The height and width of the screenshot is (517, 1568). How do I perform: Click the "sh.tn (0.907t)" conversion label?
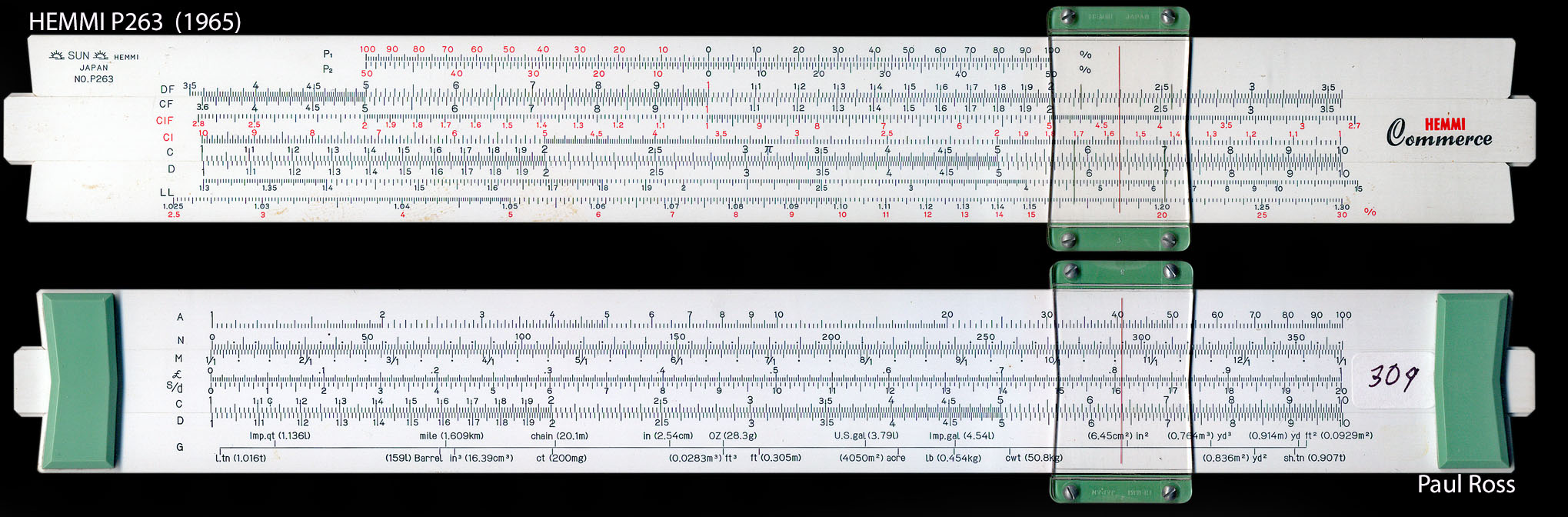click(x=1315, y=459)
